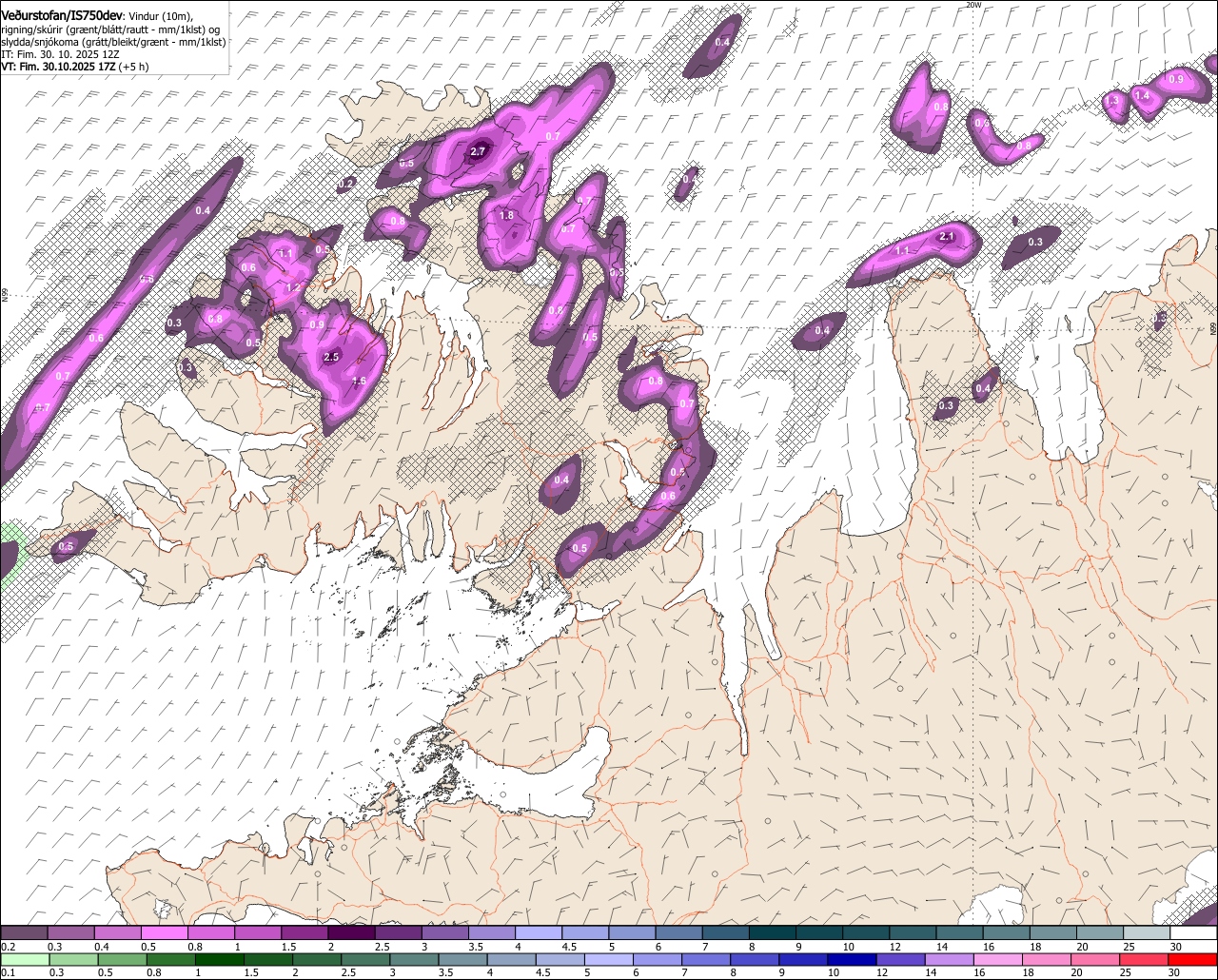Click the 20W longitude label on the top edge
The image size is (1218, 980).
click(x=972, y=5)
